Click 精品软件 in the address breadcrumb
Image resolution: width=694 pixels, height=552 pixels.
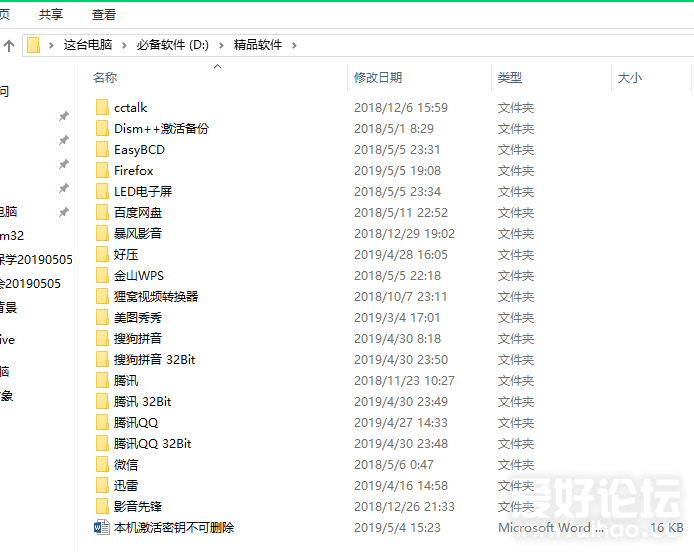coord(258,45)
